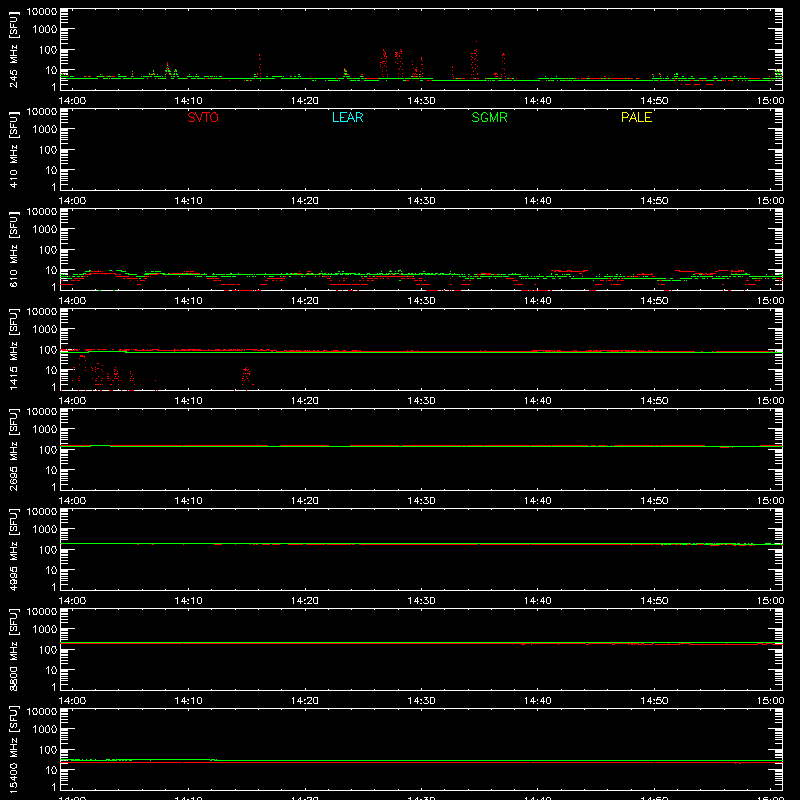Click red burst cluster near 14:15 in 1415 MHz plot
Screen dimensions: 800x800
point(246,378)
